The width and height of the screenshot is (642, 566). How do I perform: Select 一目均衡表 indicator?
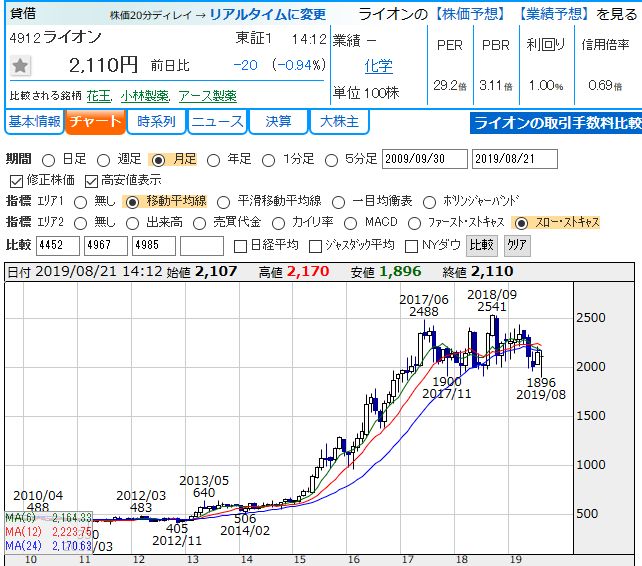click(x=338, y=202)
